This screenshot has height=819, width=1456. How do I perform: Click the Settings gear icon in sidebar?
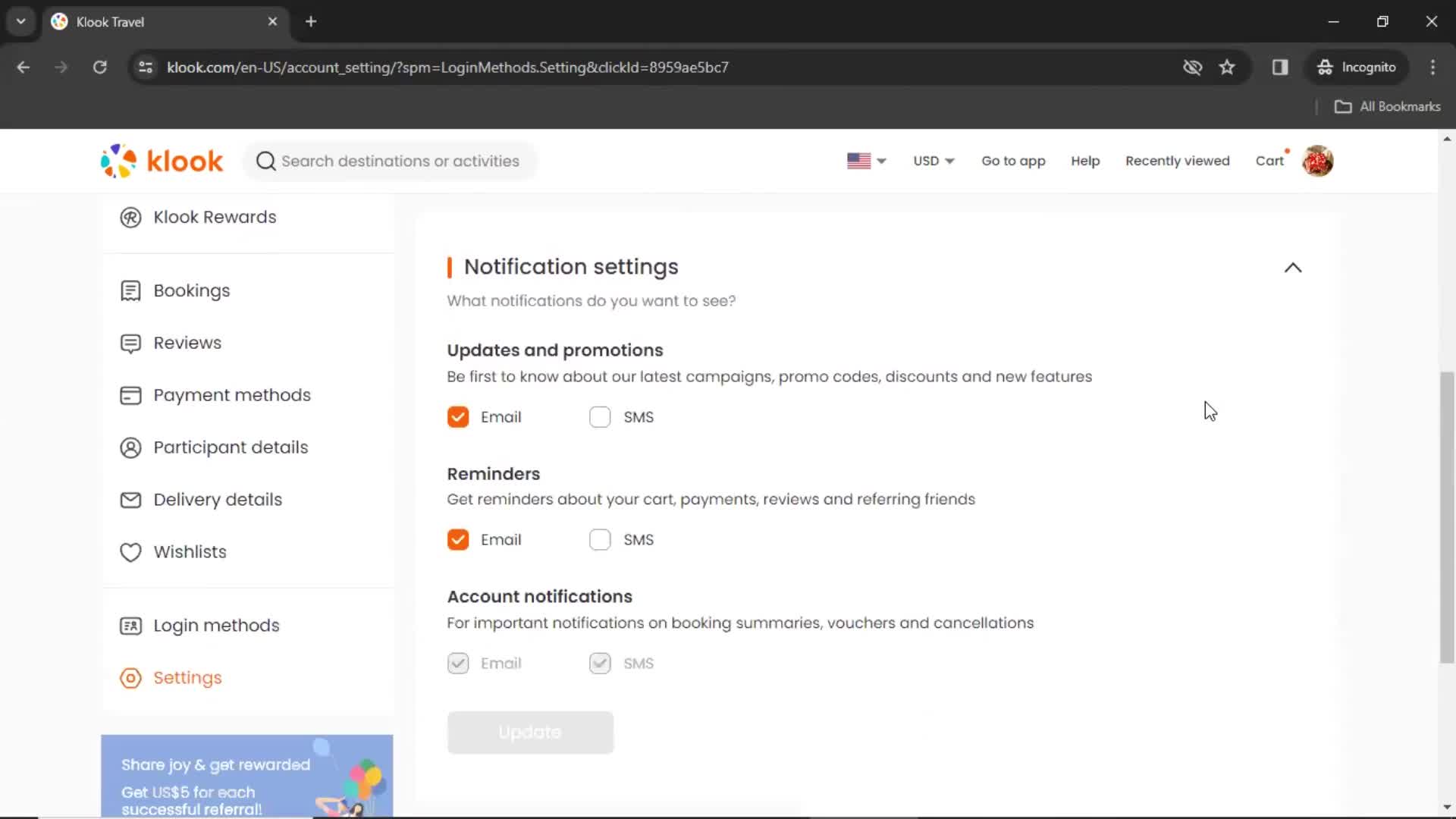point(130,677)
